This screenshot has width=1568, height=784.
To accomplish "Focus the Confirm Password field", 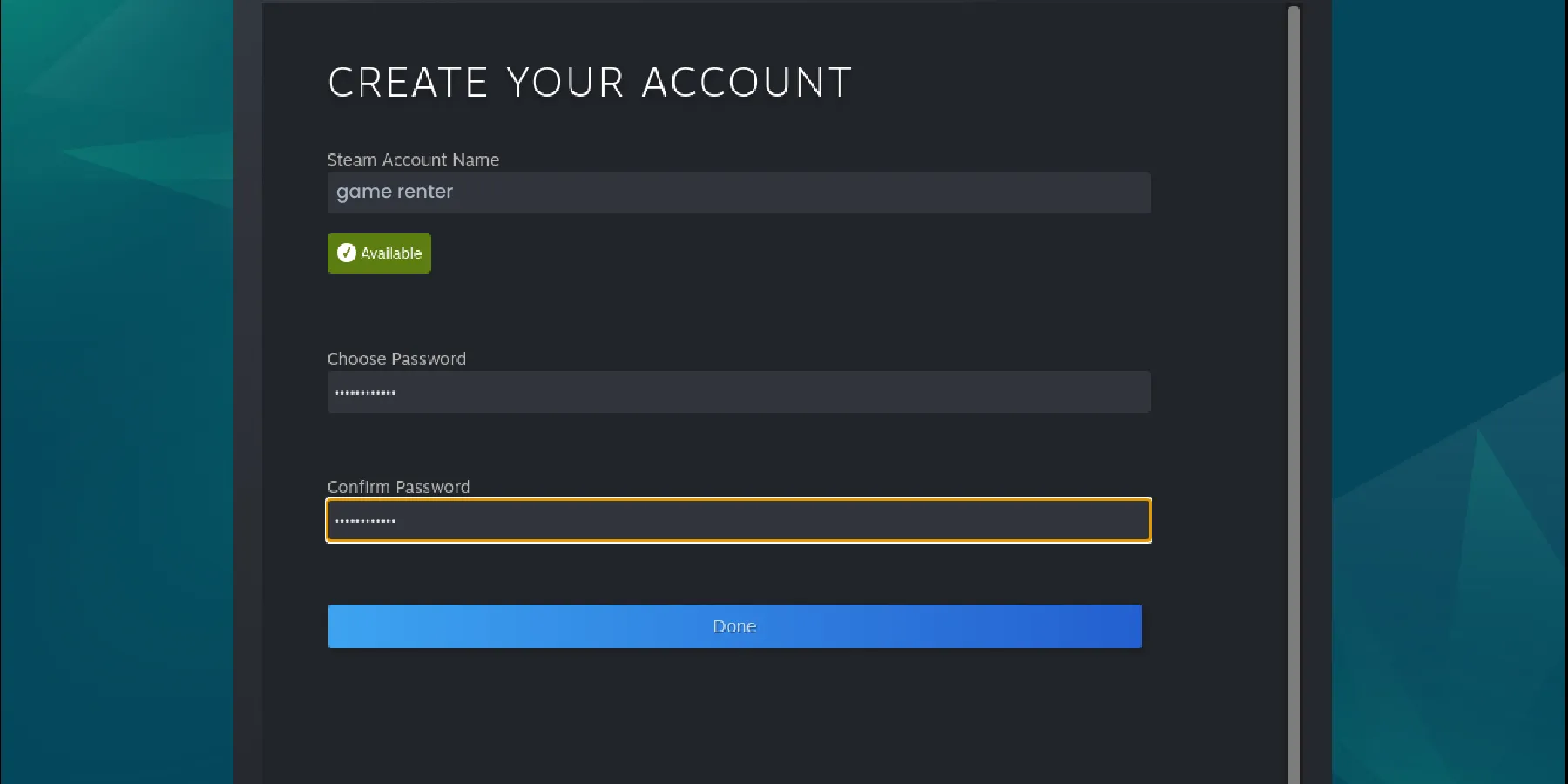I will tap(739, 520).
